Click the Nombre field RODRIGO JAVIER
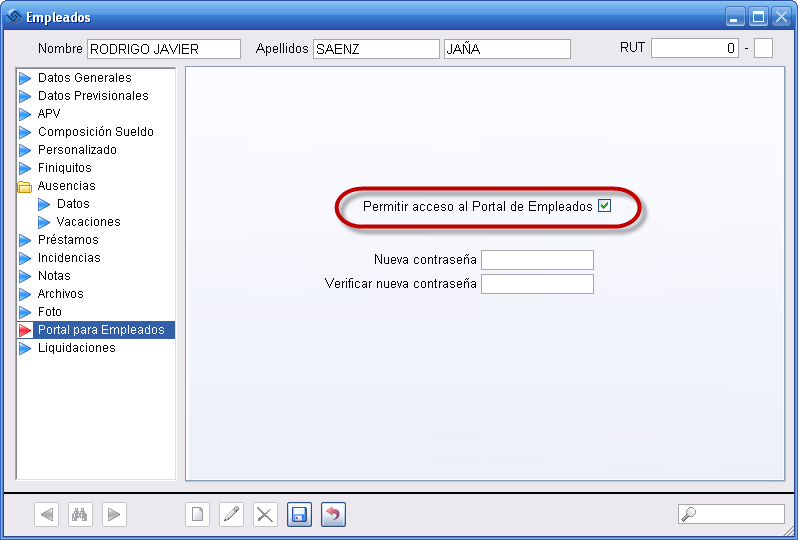 pyautogui.click(x=163, y=49)
